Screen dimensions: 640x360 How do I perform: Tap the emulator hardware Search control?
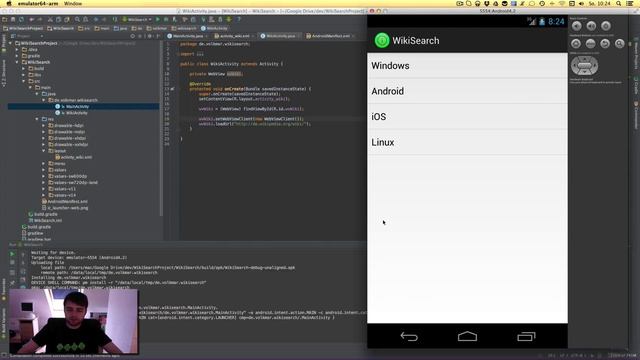tap(620, 43)
